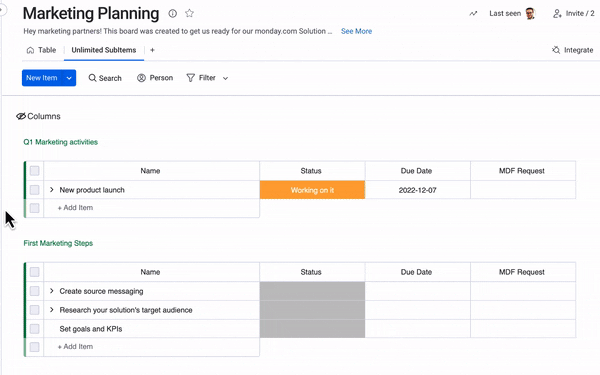Image resolution: width=600 pixels, height=375 pixels.
Task: Open the Invite people icon
Action: pos(557,13)
